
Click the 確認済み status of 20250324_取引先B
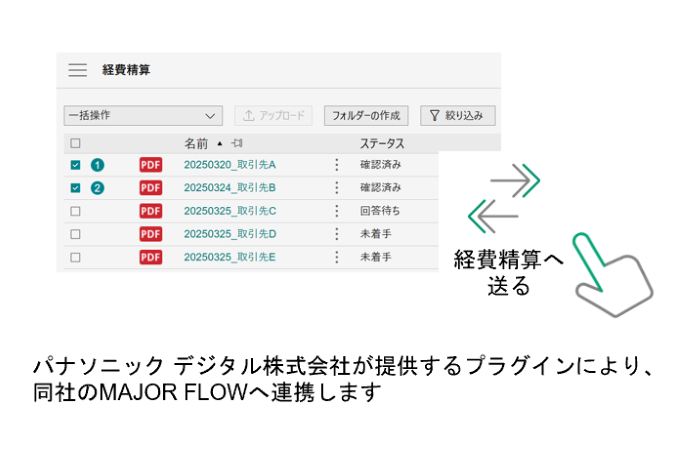(380, 188)
